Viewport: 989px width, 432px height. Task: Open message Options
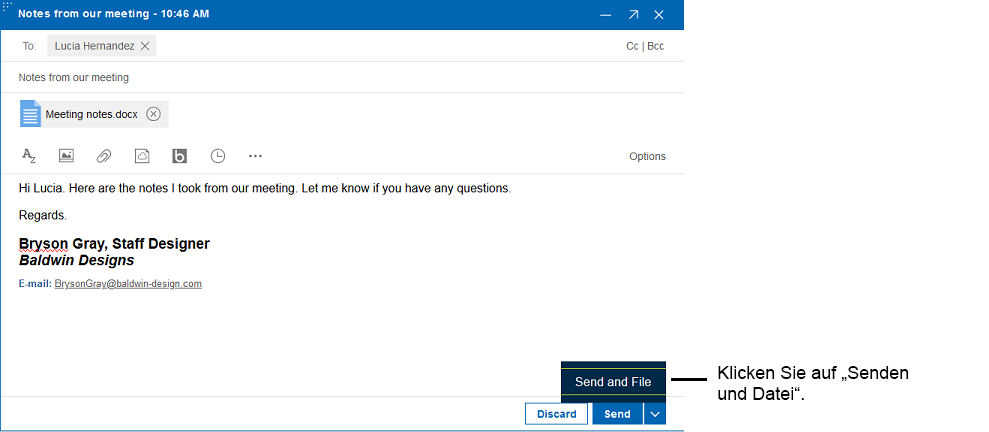[x=647, y=156]
